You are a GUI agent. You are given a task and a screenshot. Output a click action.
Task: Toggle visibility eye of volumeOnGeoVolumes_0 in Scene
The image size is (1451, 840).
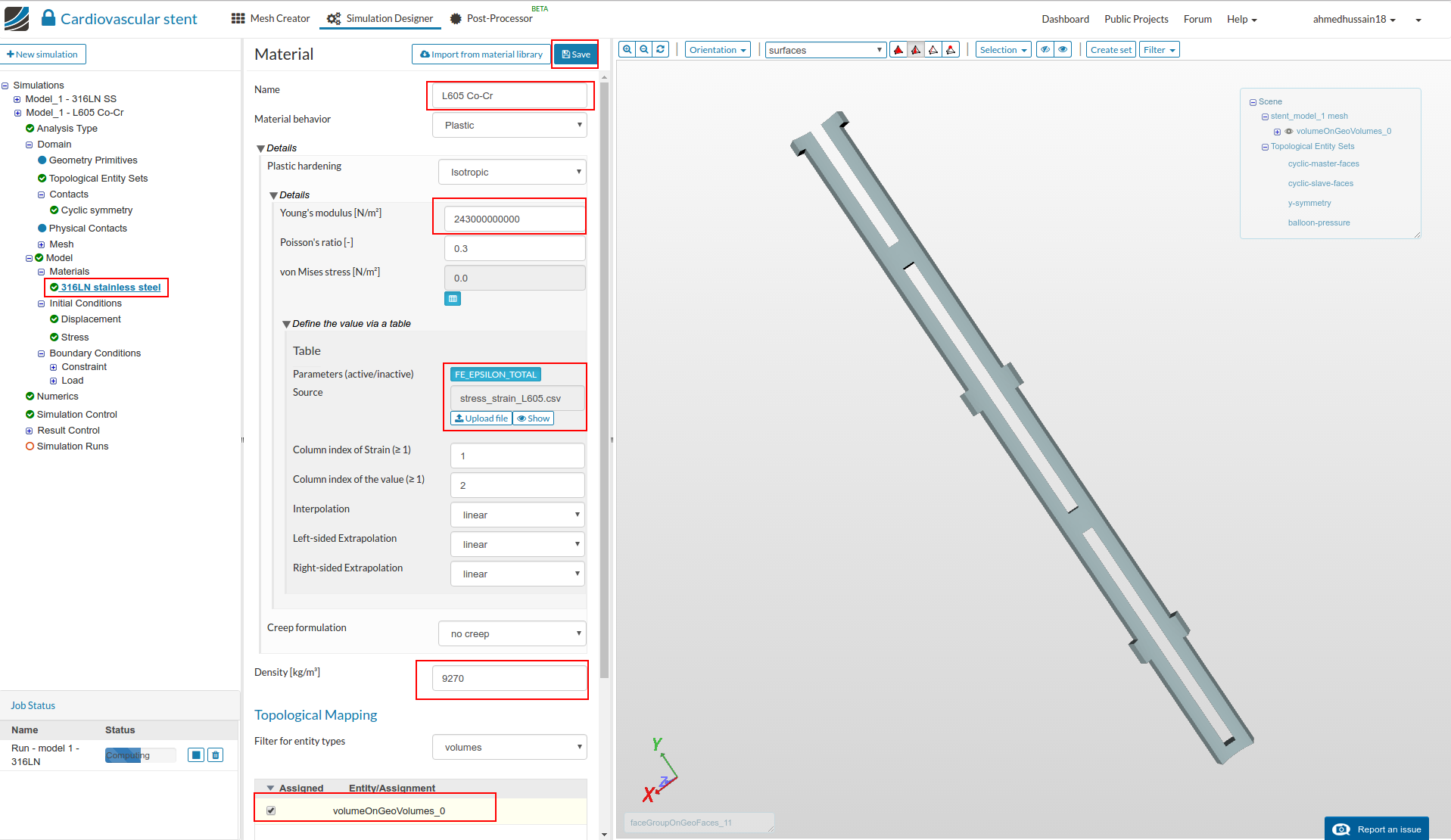[x=1289, y=132]
